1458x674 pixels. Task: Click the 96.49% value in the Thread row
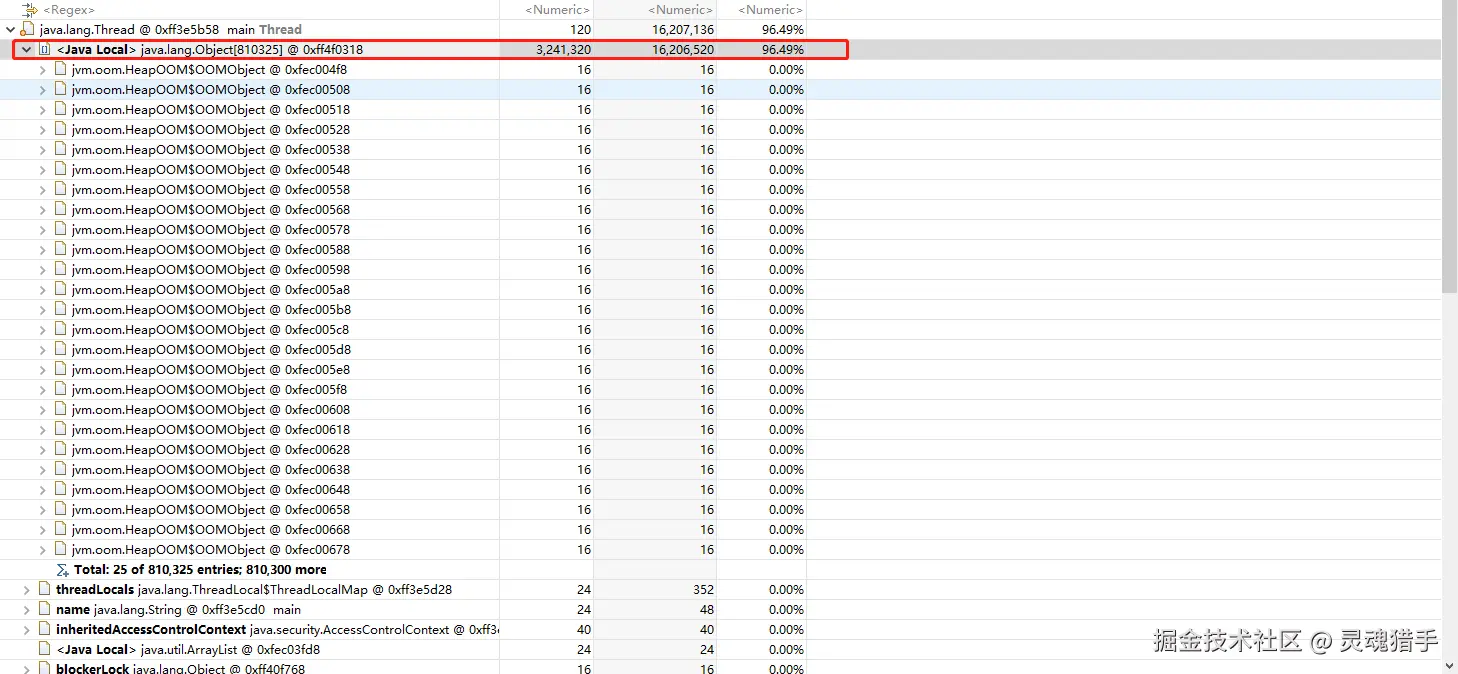(783, 30)
